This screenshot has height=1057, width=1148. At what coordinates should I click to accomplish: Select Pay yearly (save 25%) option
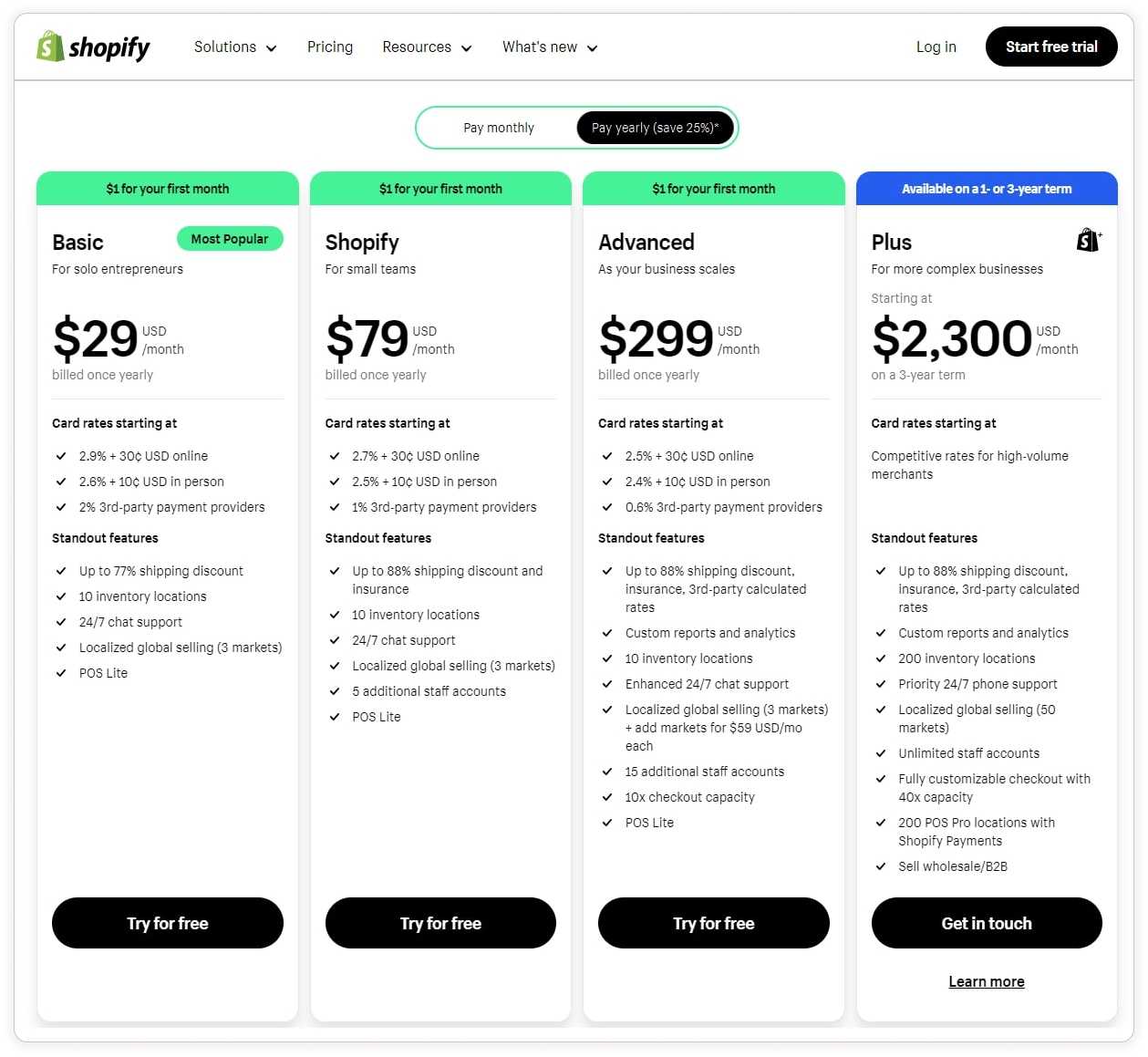coord(655,128)
